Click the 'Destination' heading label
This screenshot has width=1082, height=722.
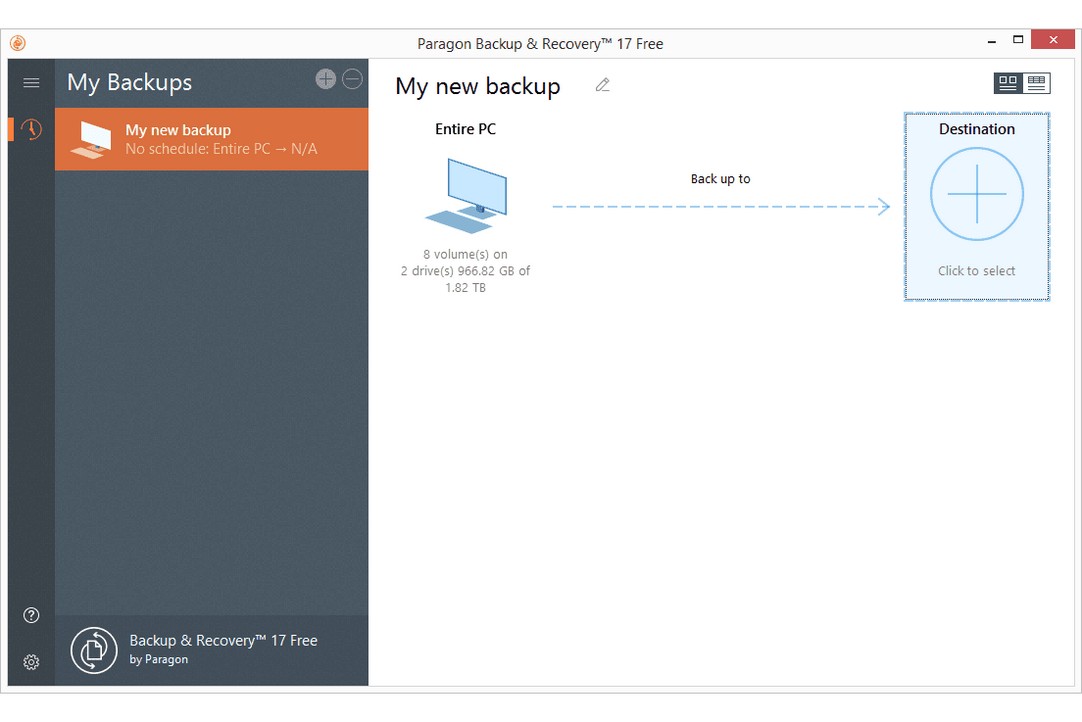[976, 129]
